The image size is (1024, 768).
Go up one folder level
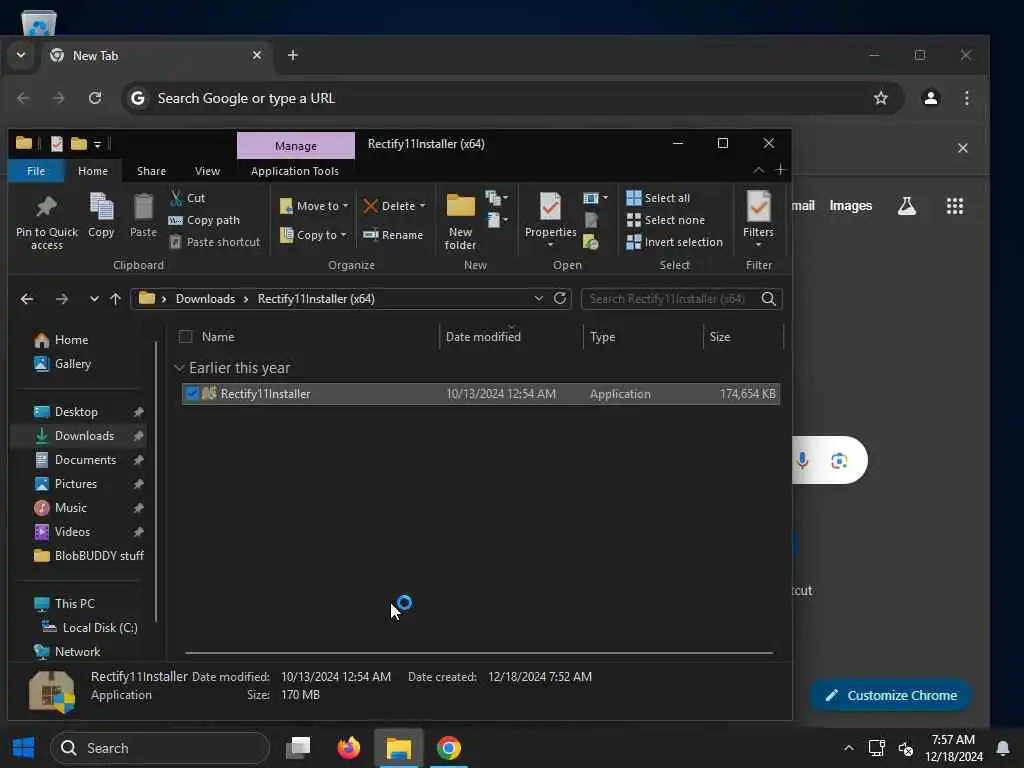coord(116,299)
